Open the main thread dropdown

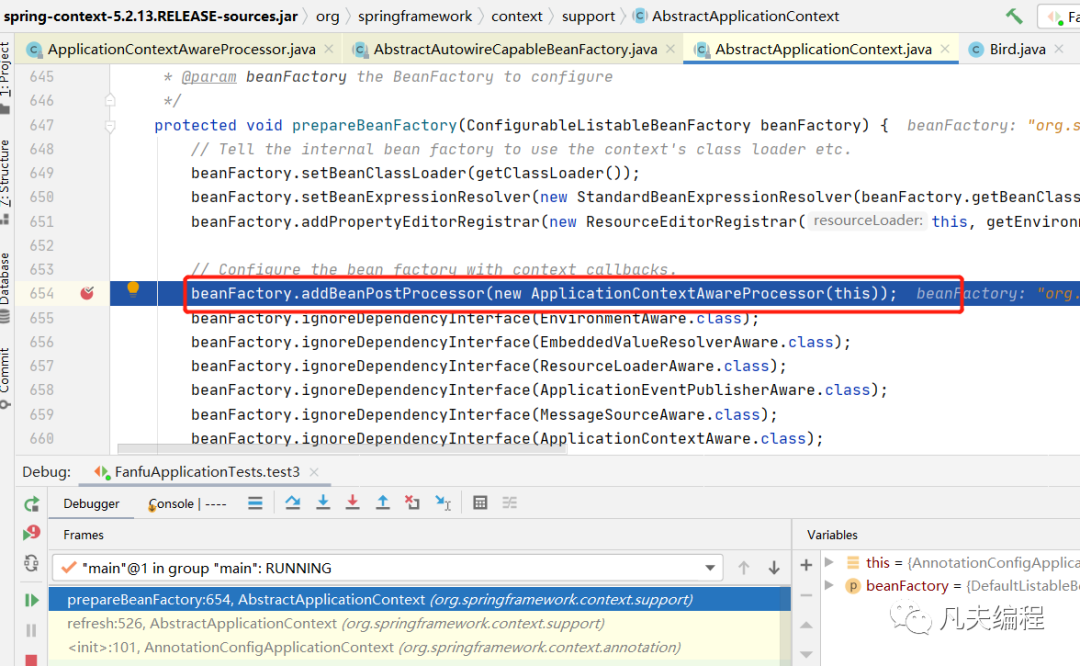(x=709, y=568)
